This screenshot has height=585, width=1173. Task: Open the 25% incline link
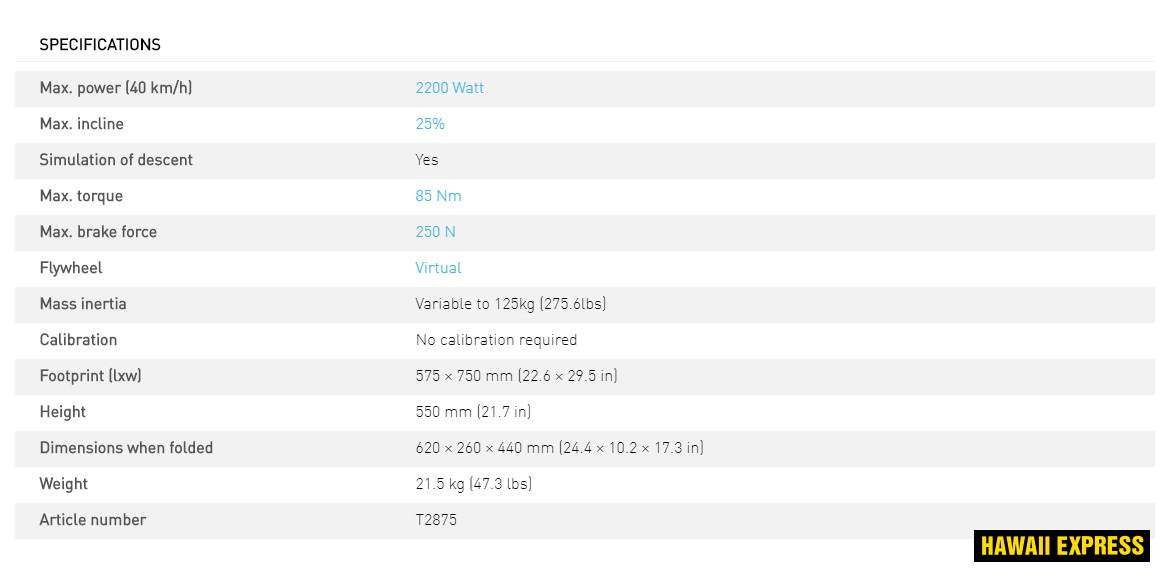(430, 124)
